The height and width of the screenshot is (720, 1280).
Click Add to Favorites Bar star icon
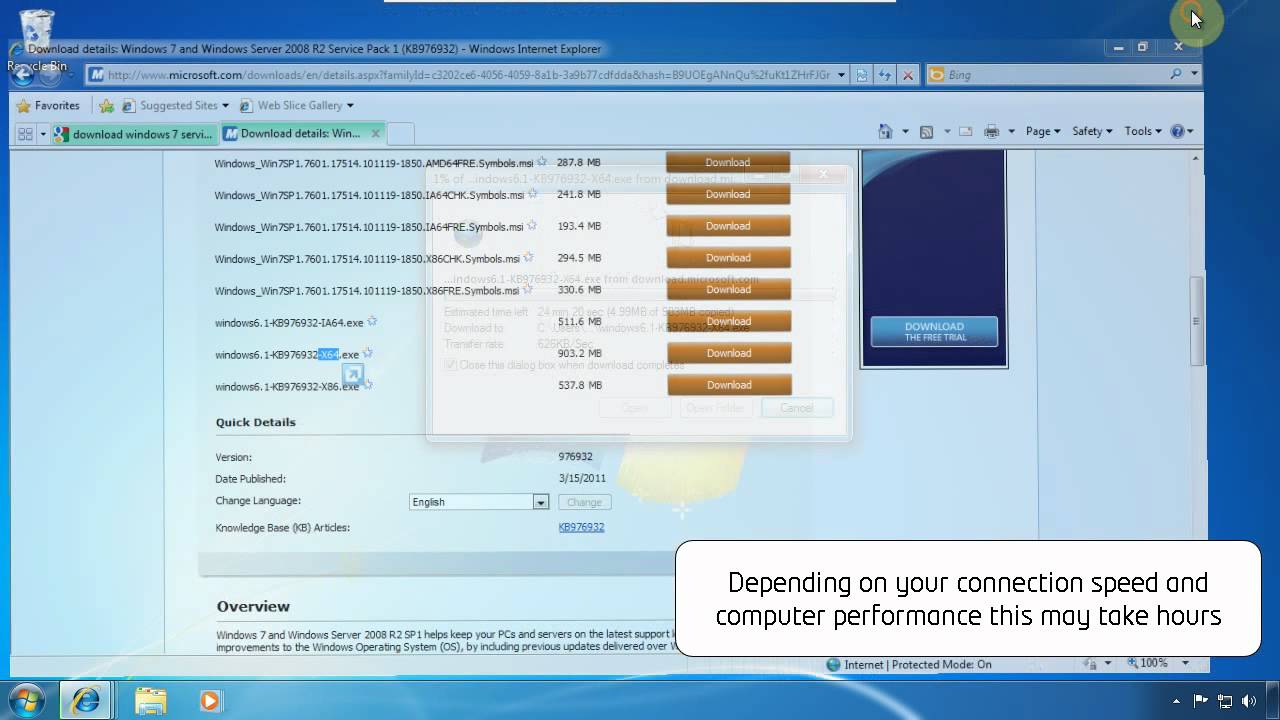click(x=106, y=105)
